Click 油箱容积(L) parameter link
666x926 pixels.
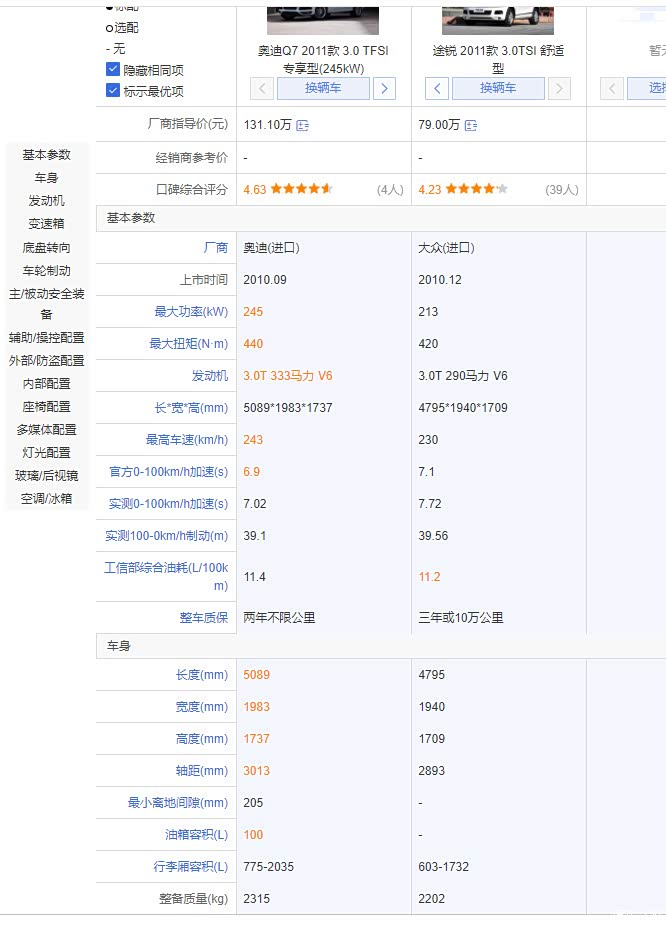(197, 834)
